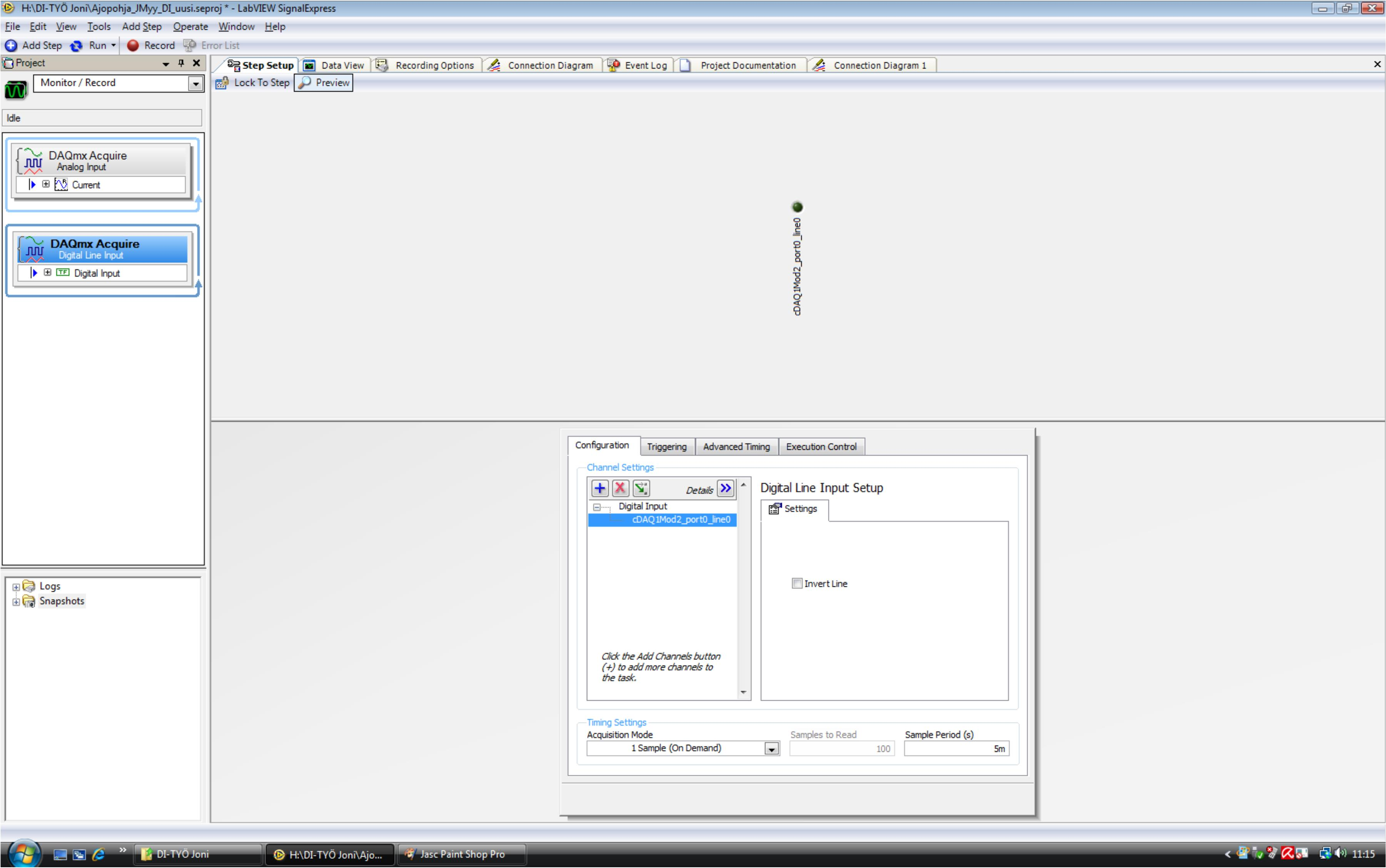Image resolution: width=1386 pixels, height=868 pixels.
Task: Open Project panel options arrow
Action: [x=166, y=64]
